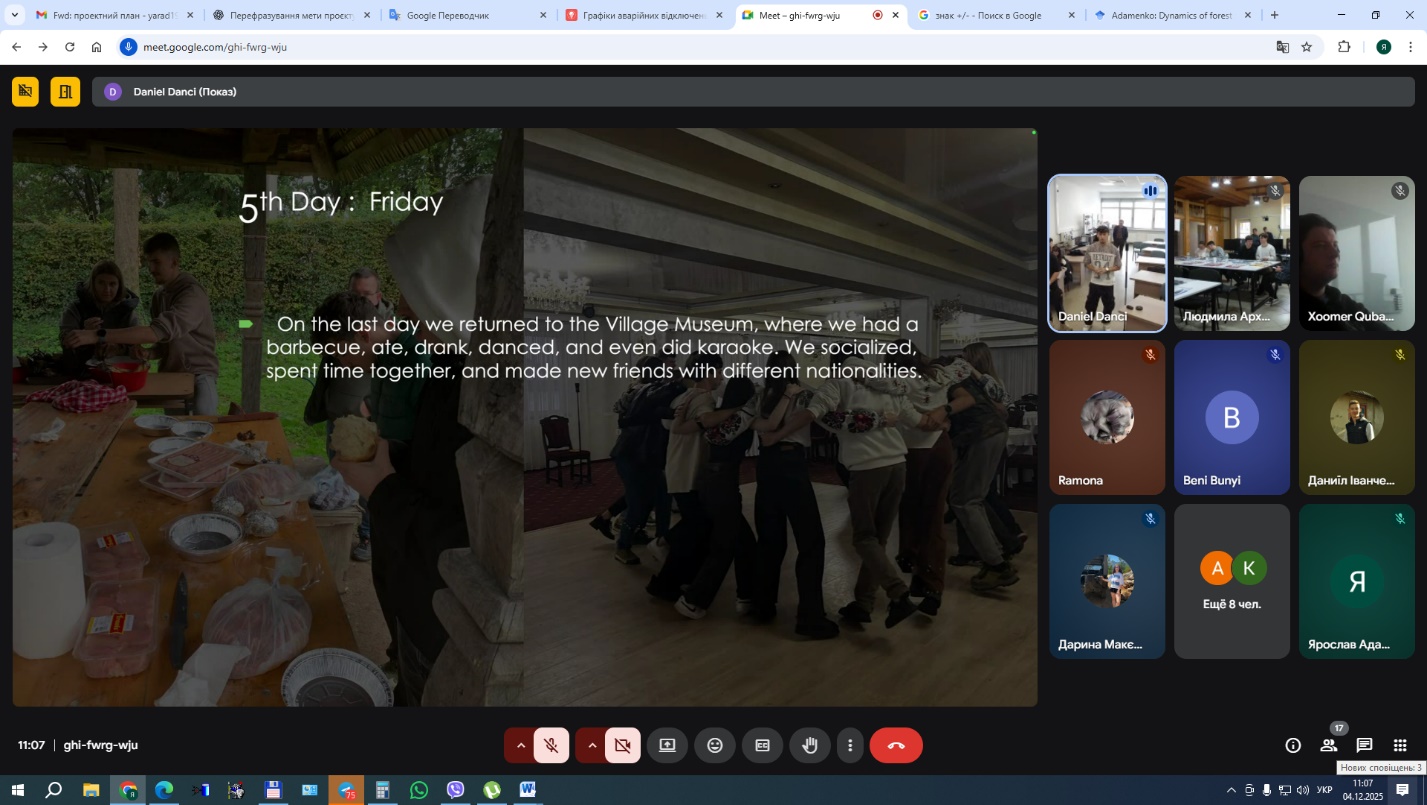
Task: Click the red leave call button
Action: 895,745
